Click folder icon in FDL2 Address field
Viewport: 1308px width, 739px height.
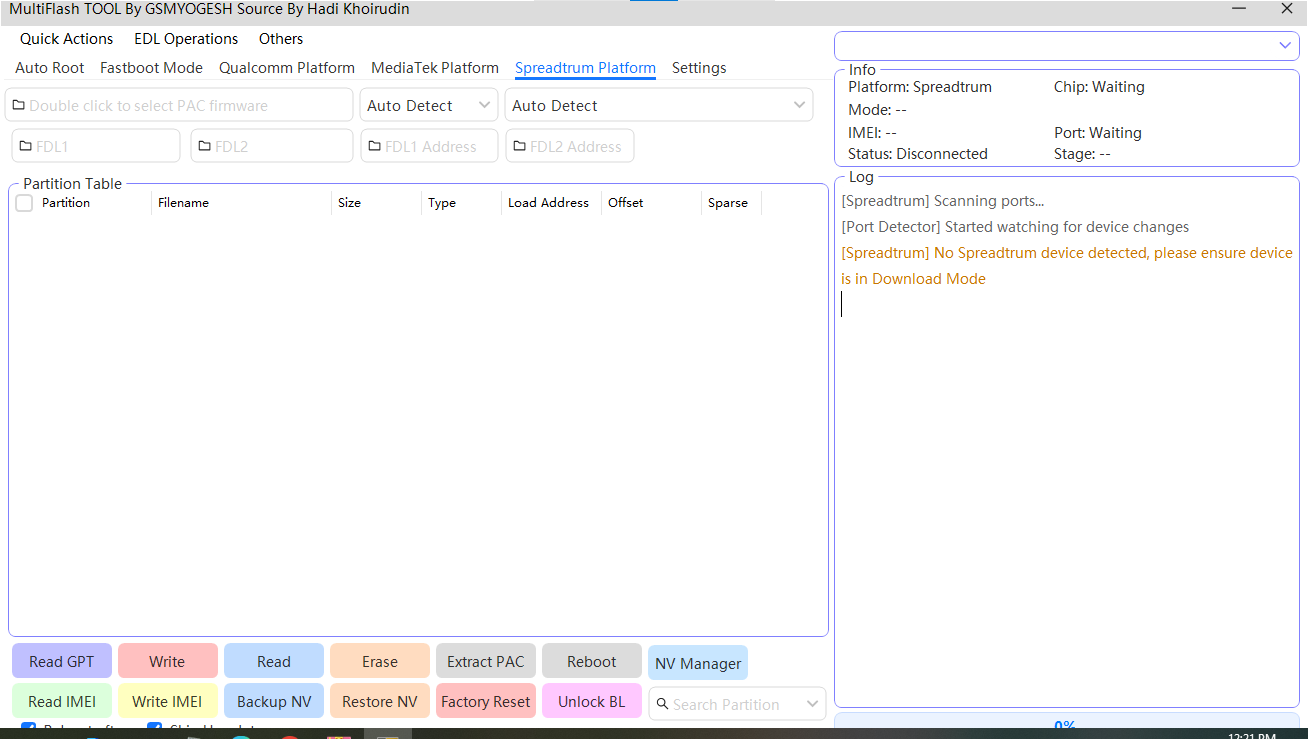(516, 145)
